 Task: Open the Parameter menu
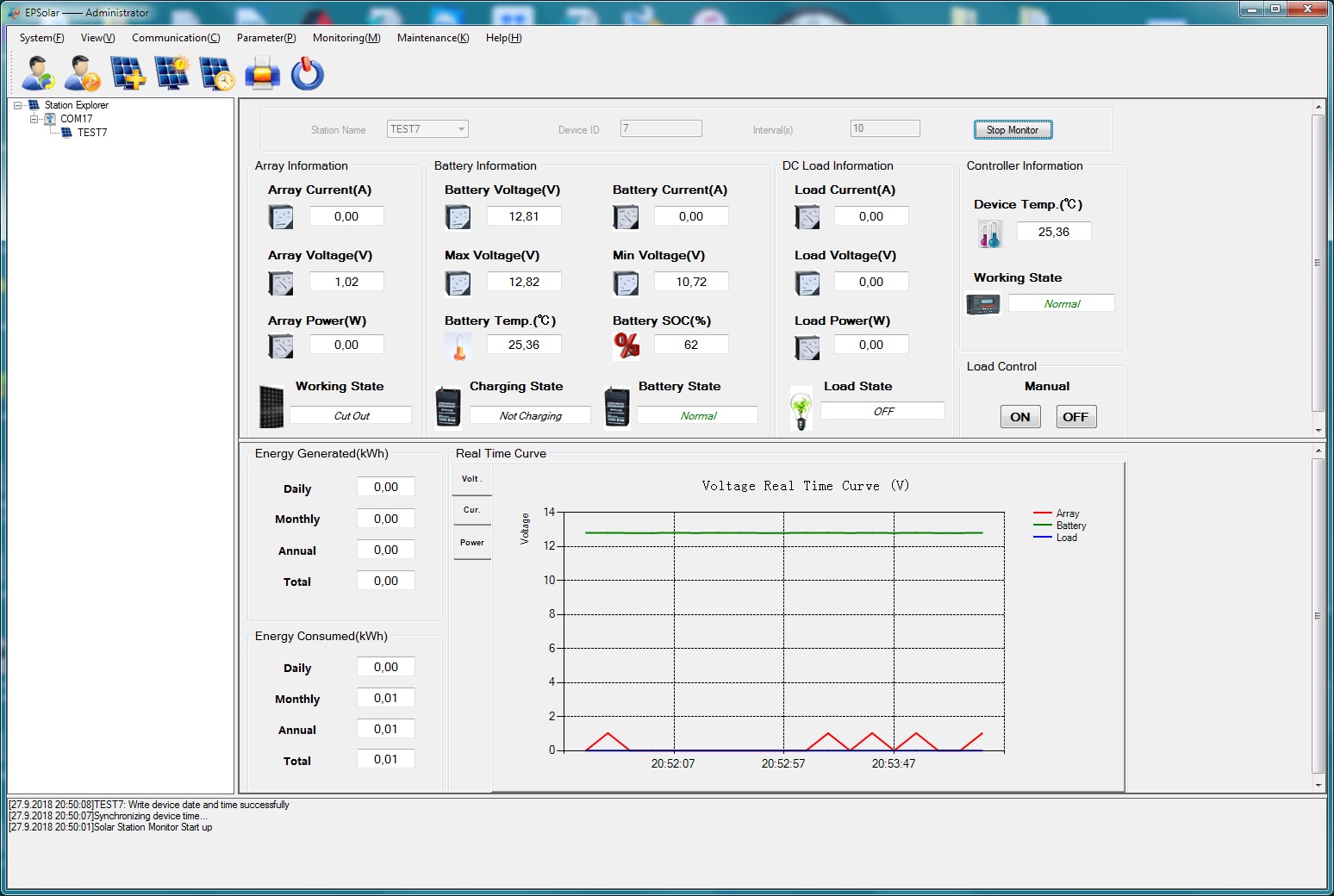pyautogui.click(x=265, y=38)
